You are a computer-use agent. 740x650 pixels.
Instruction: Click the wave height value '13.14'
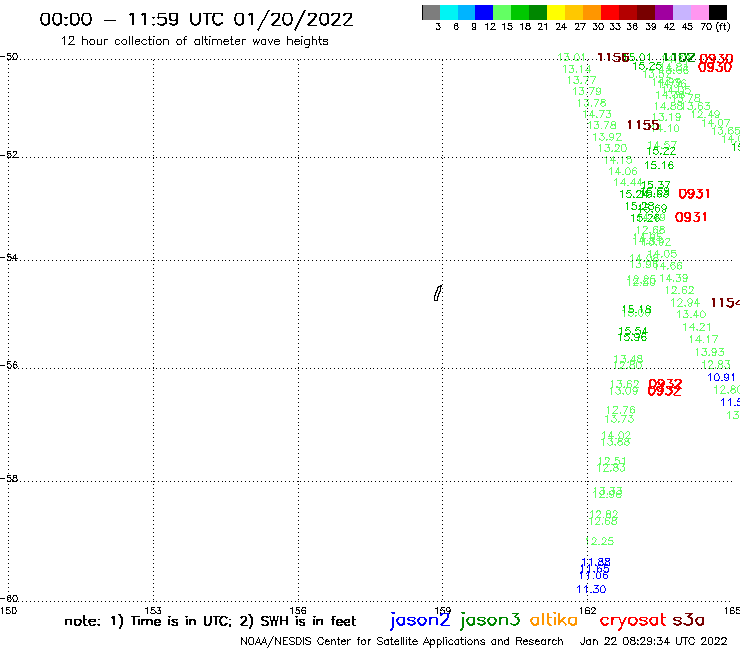577,69
